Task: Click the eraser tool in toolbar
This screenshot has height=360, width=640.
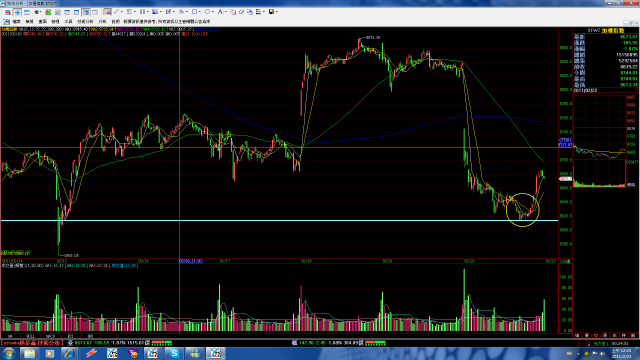Action: (x=241, y=12)
